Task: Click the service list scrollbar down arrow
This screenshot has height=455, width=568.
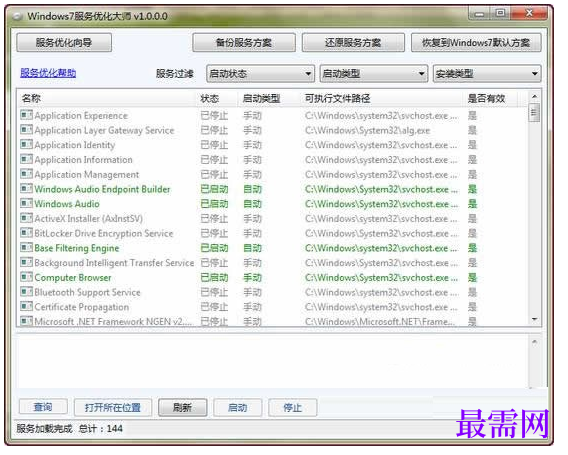Action: (534, 319)
